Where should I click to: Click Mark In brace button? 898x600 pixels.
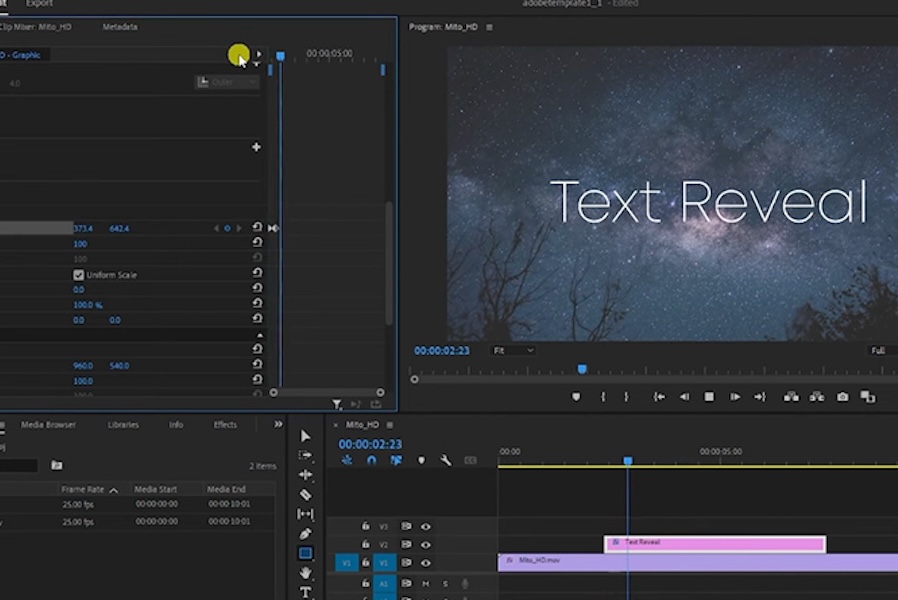(x=602, y=397)
